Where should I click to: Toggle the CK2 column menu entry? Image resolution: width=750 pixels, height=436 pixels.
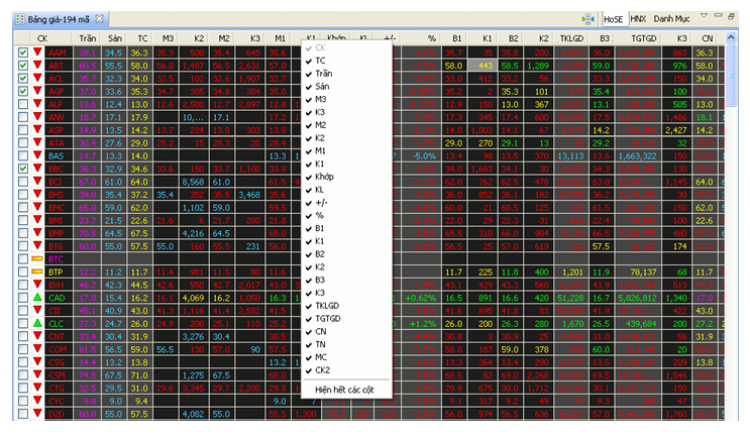(347, 371)
